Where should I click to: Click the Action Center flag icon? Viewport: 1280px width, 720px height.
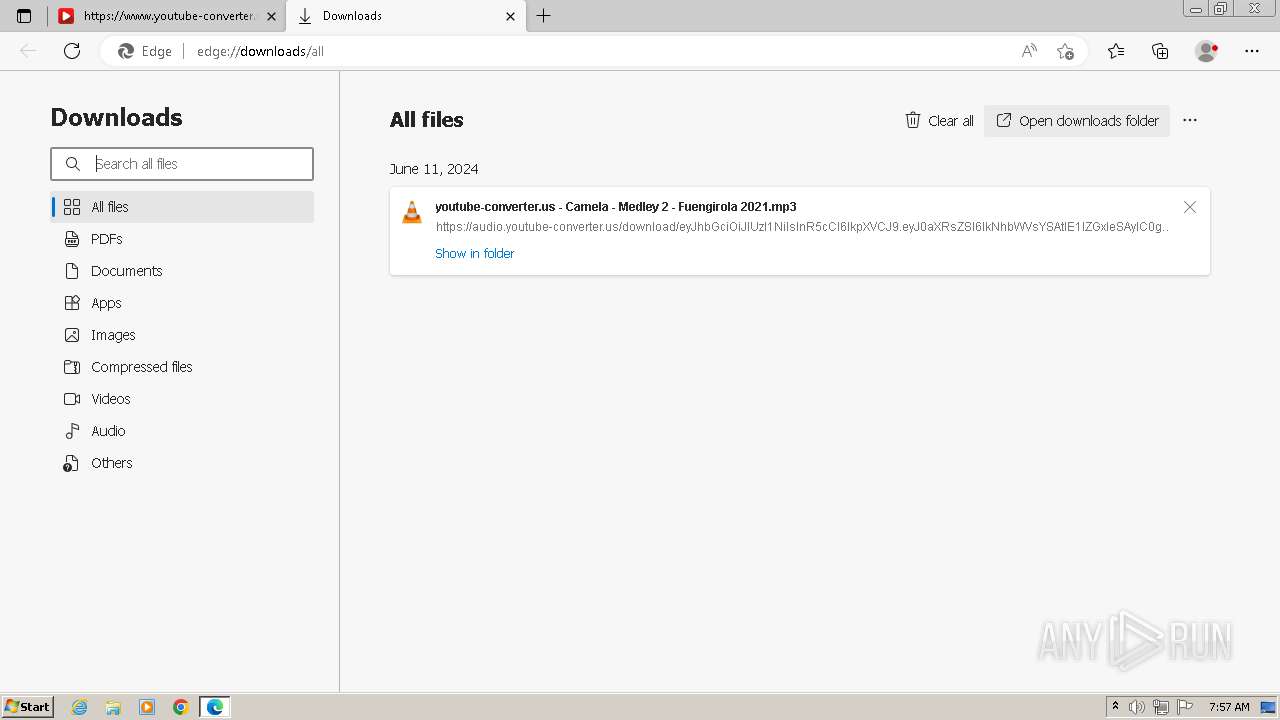(1185, 707)
